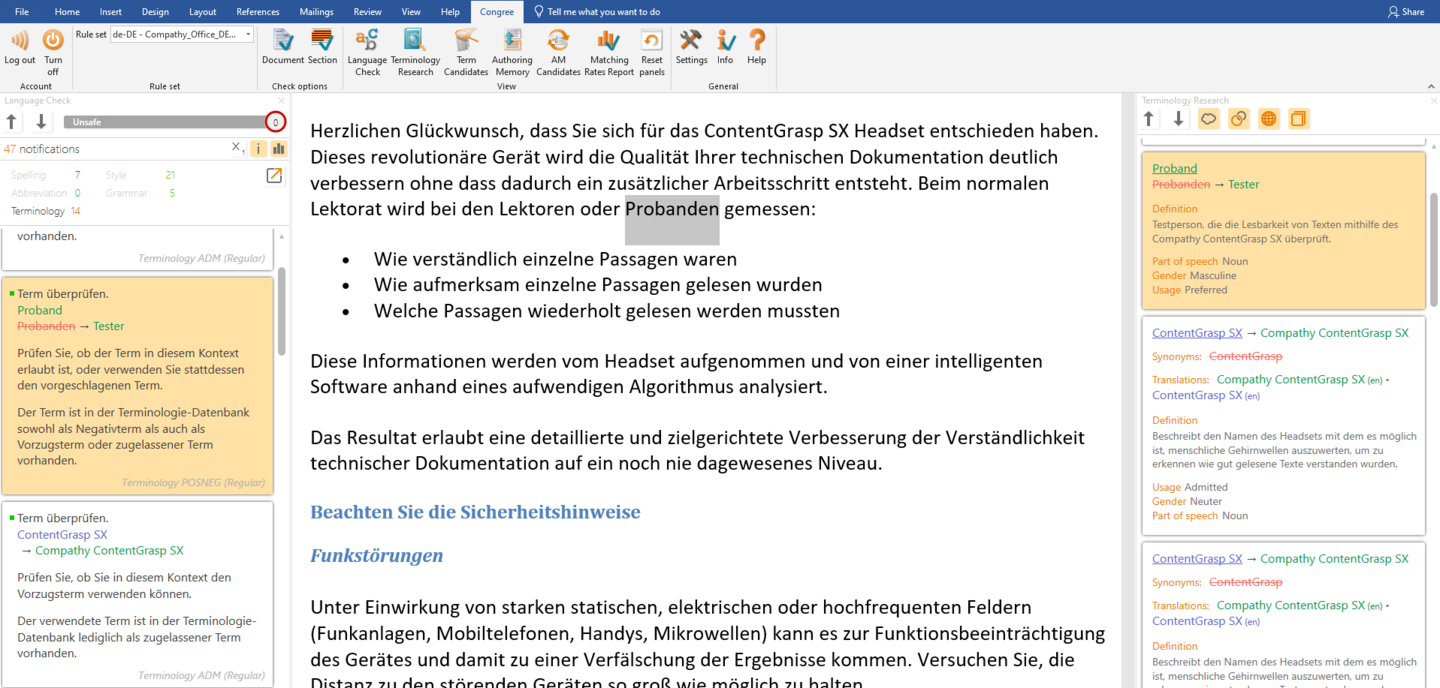The image size is (1440, 688).
Task: Toggle the globe filter in Terminology Research
Action: coord(1268,119)
